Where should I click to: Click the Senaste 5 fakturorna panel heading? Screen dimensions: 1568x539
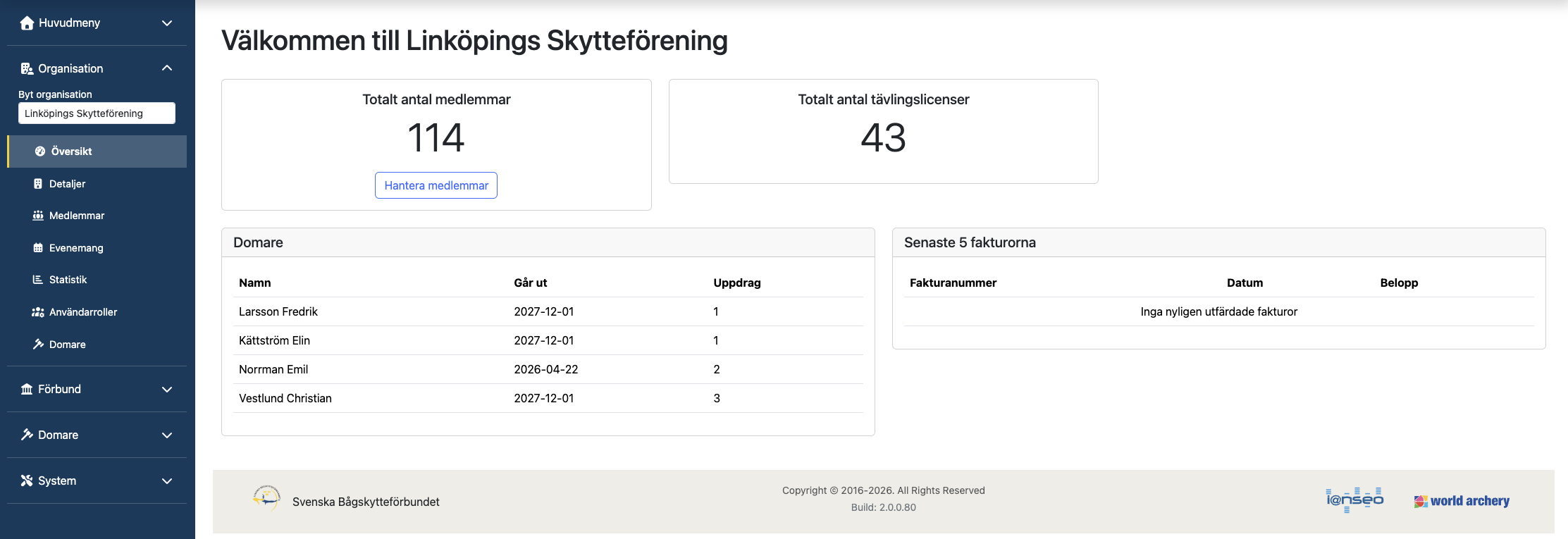[x=970, y=242]
